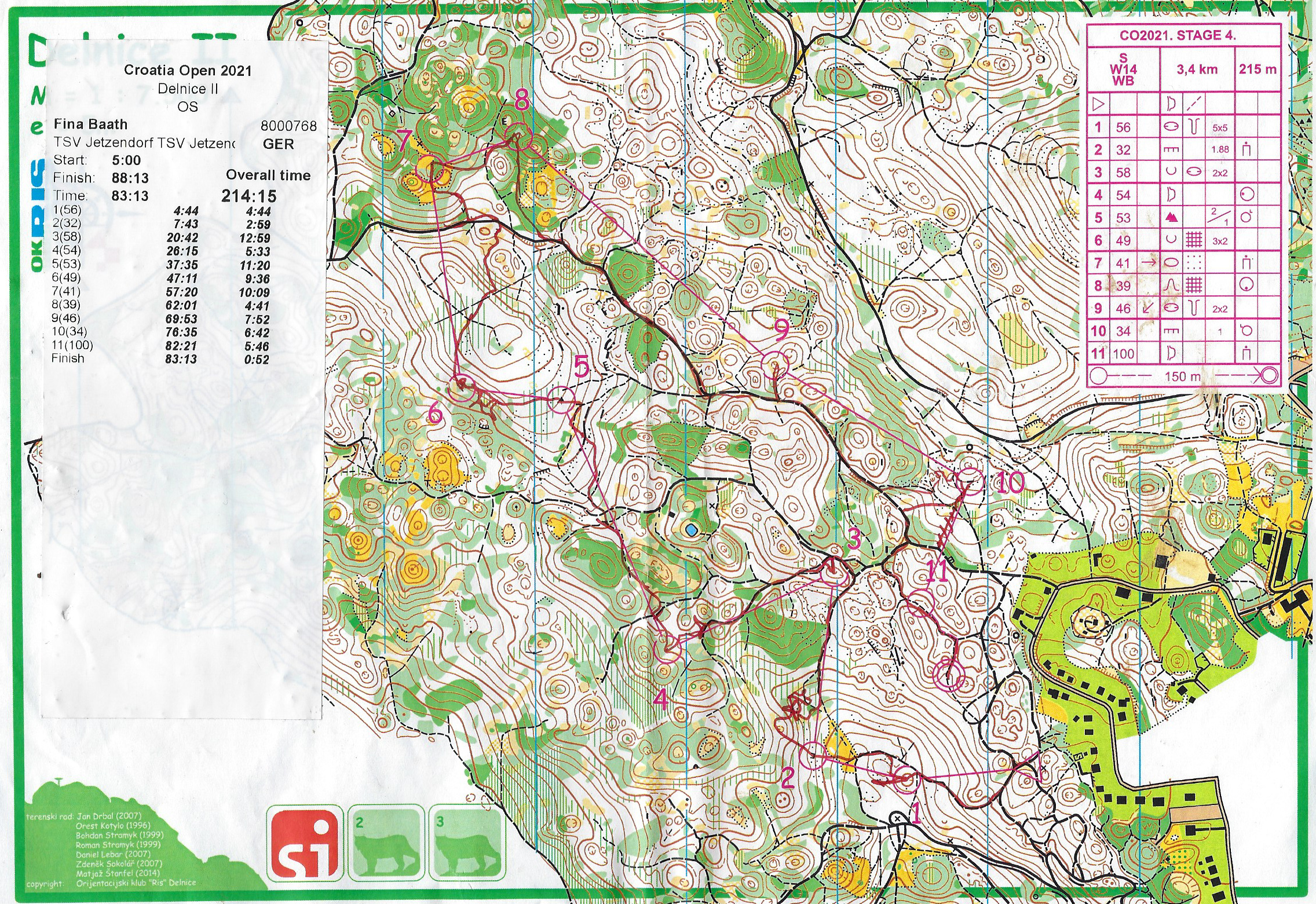Click the magenta number 5 control label
1316x904 pixels.
click(x=581, y=366)
